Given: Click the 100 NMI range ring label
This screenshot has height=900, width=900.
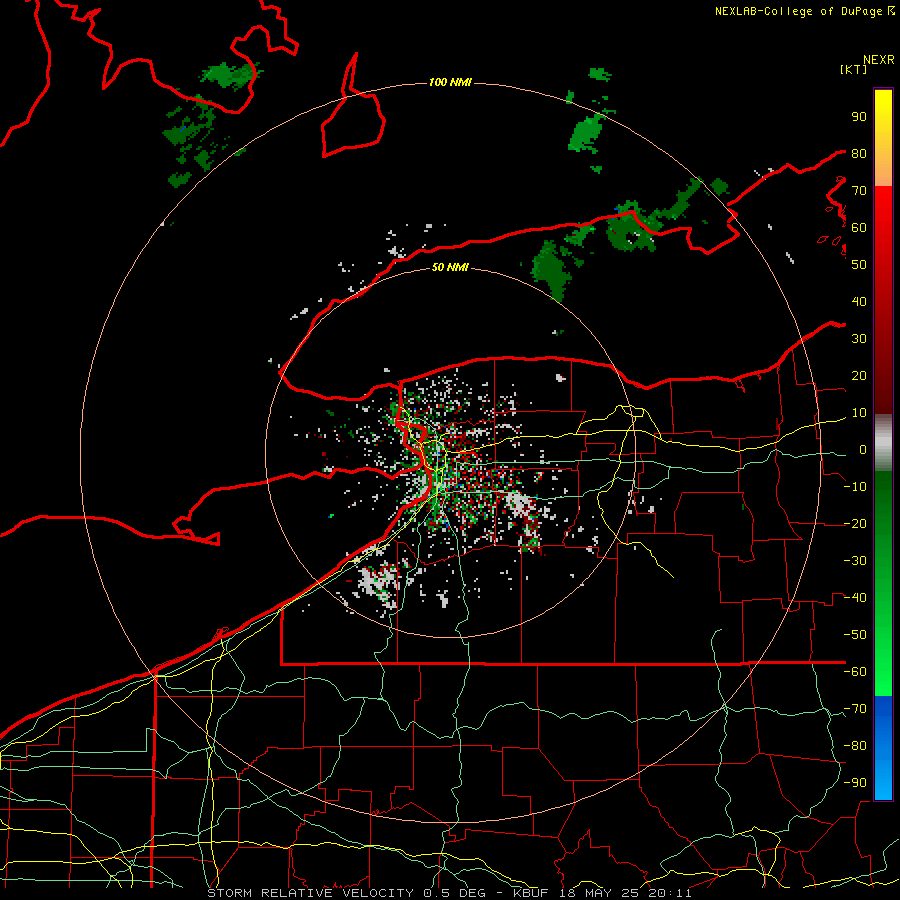Looking at the screenshot, I should [x=450, y=83].
